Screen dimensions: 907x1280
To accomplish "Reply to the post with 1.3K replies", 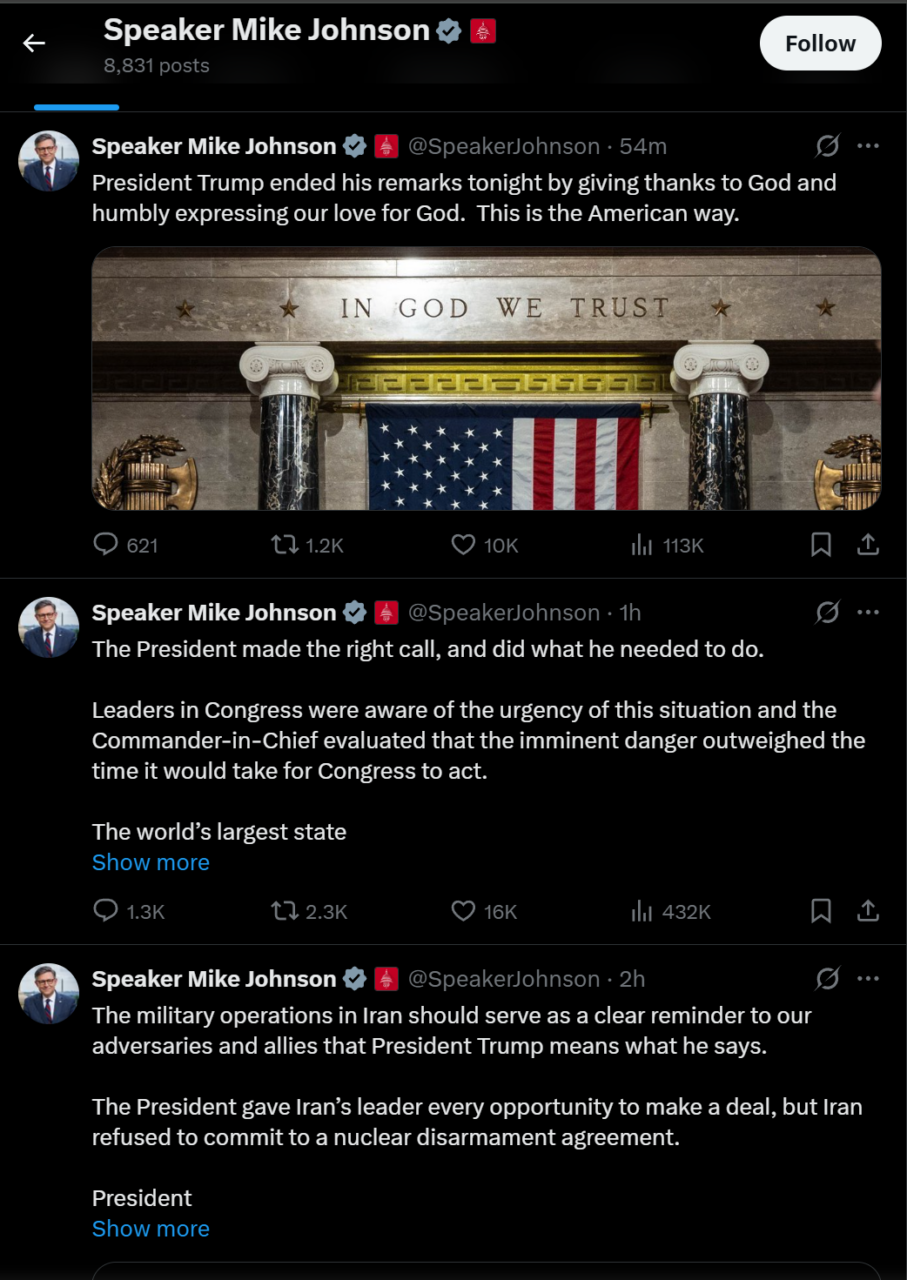I will coord(106,911).
